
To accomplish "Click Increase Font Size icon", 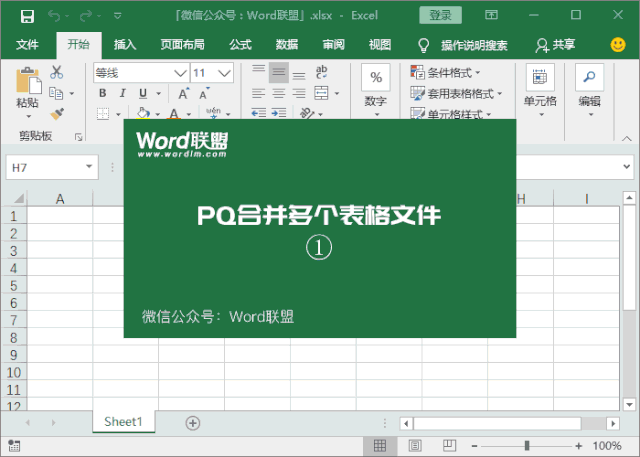I will [184, 93].
